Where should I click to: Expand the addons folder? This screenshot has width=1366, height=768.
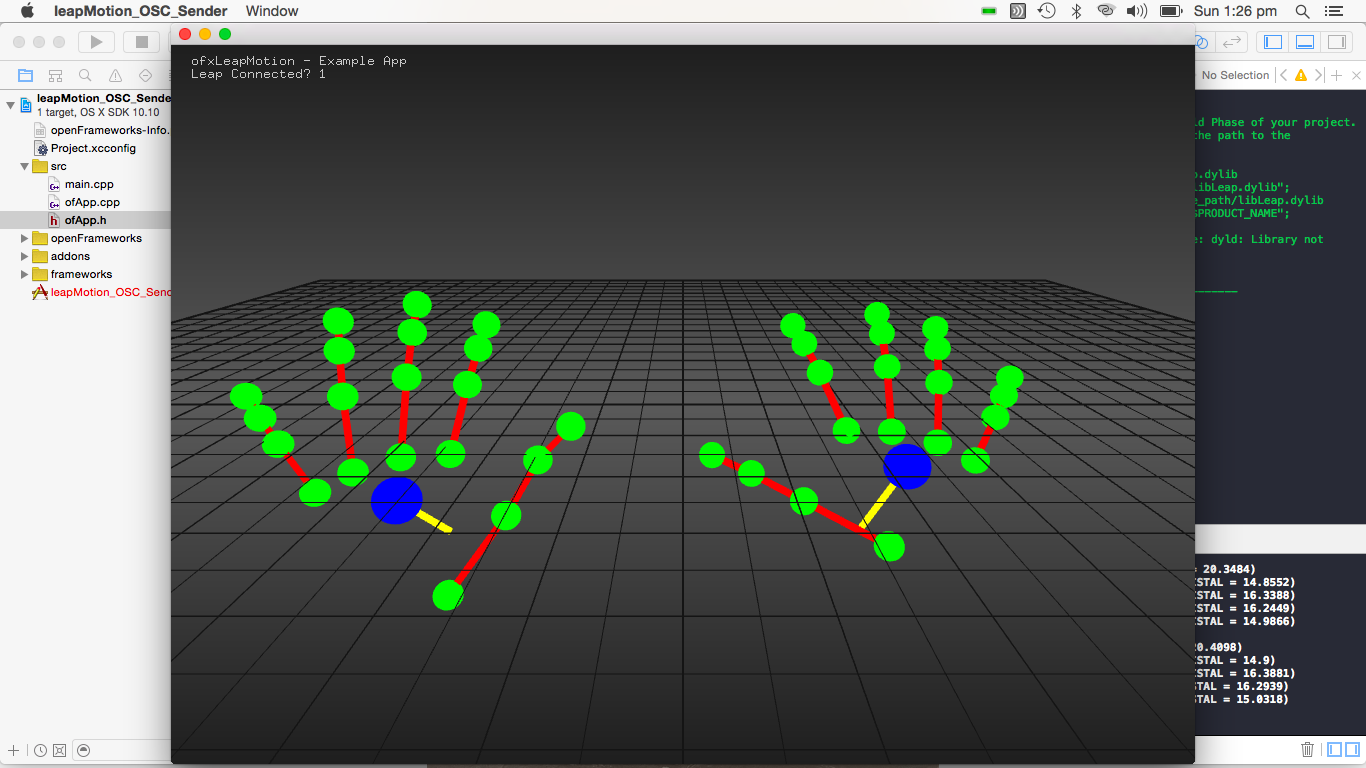(25, 256)
